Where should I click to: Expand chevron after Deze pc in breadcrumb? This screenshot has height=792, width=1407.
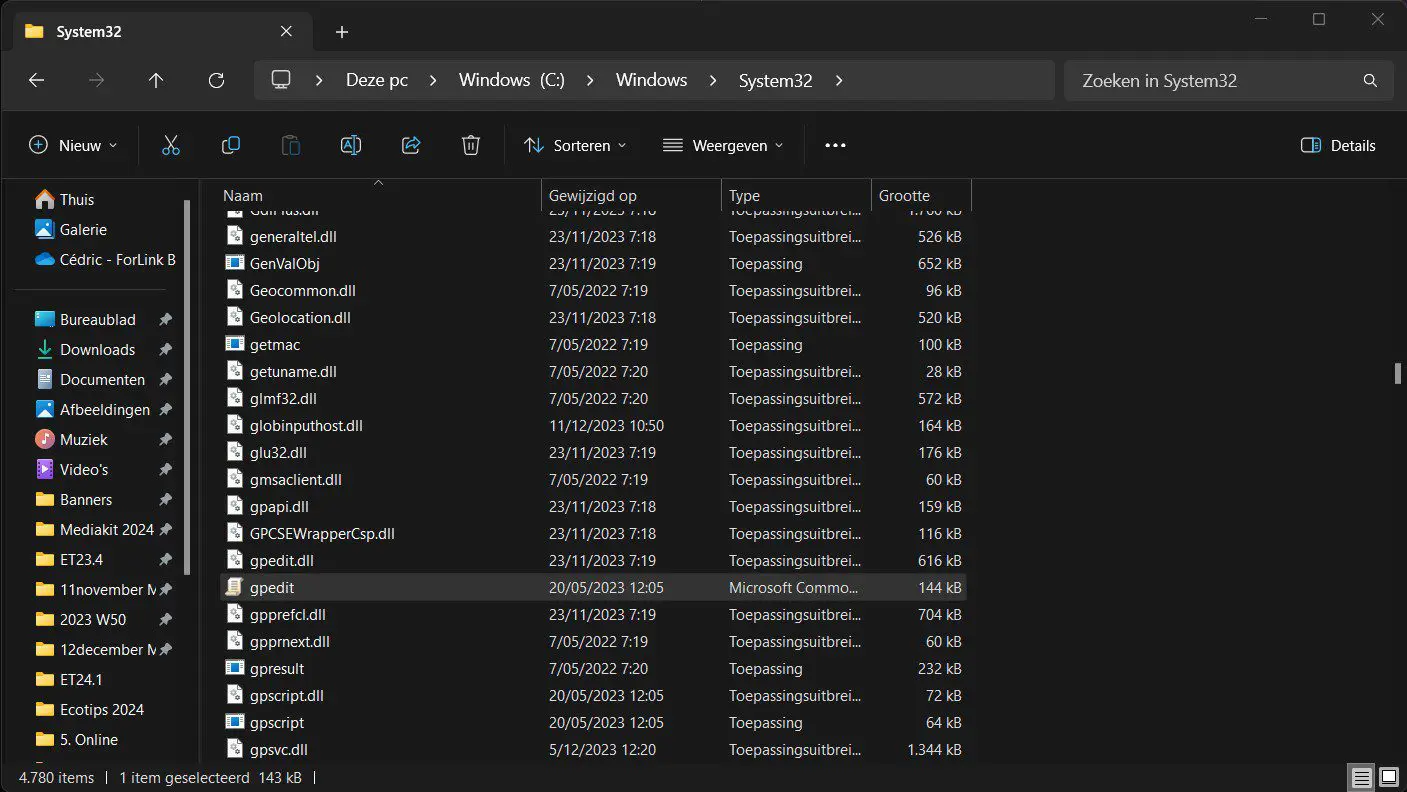point(433,81)
